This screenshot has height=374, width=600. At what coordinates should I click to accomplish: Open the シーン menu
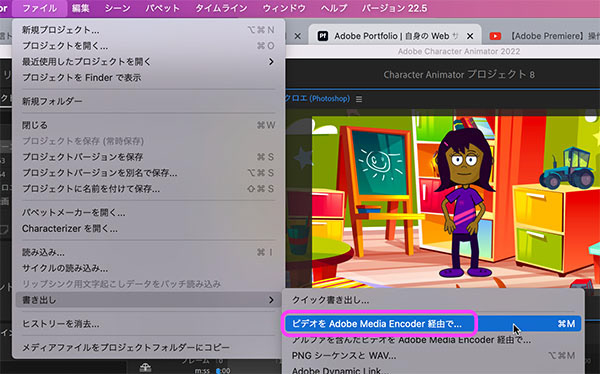tap(117, 8)
